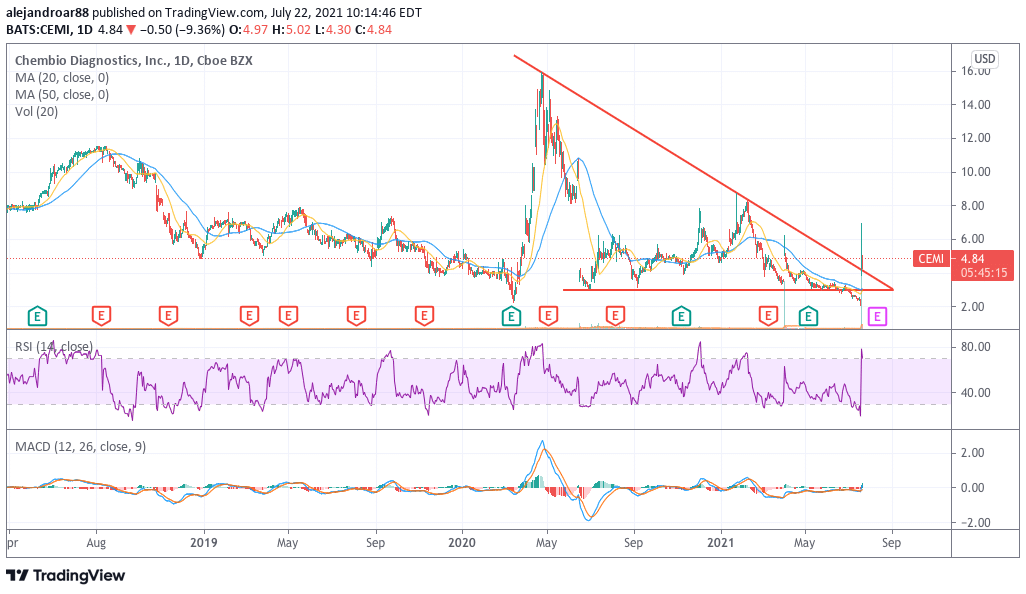Select the Chembio Diagnostics, Inc. chart title
Viewport: 1026px width, 594px height.
pyautogui.click(x=133, y=61)
